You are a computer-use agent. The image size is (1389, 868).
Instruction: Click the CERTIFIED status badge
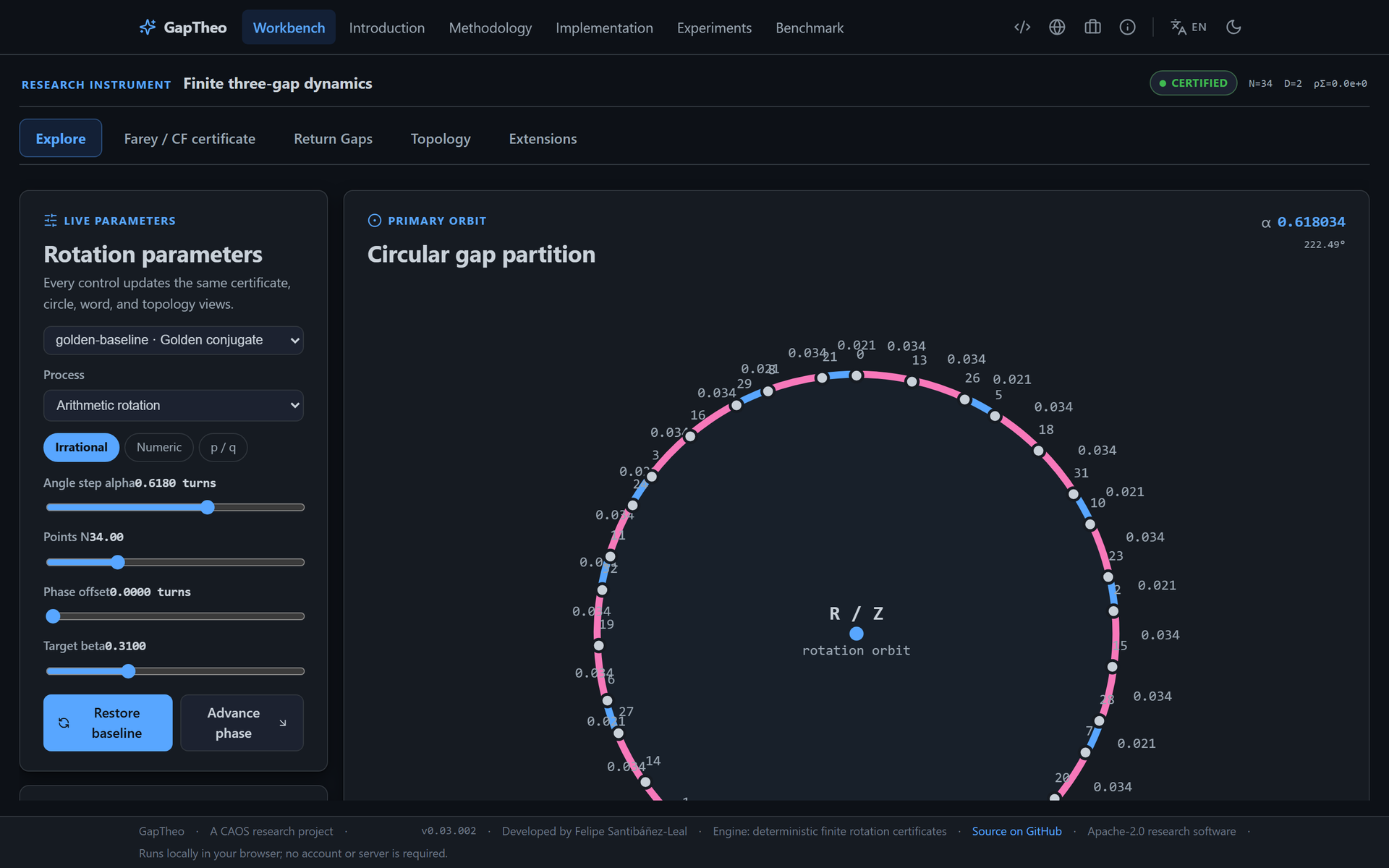pos(1193,83)
